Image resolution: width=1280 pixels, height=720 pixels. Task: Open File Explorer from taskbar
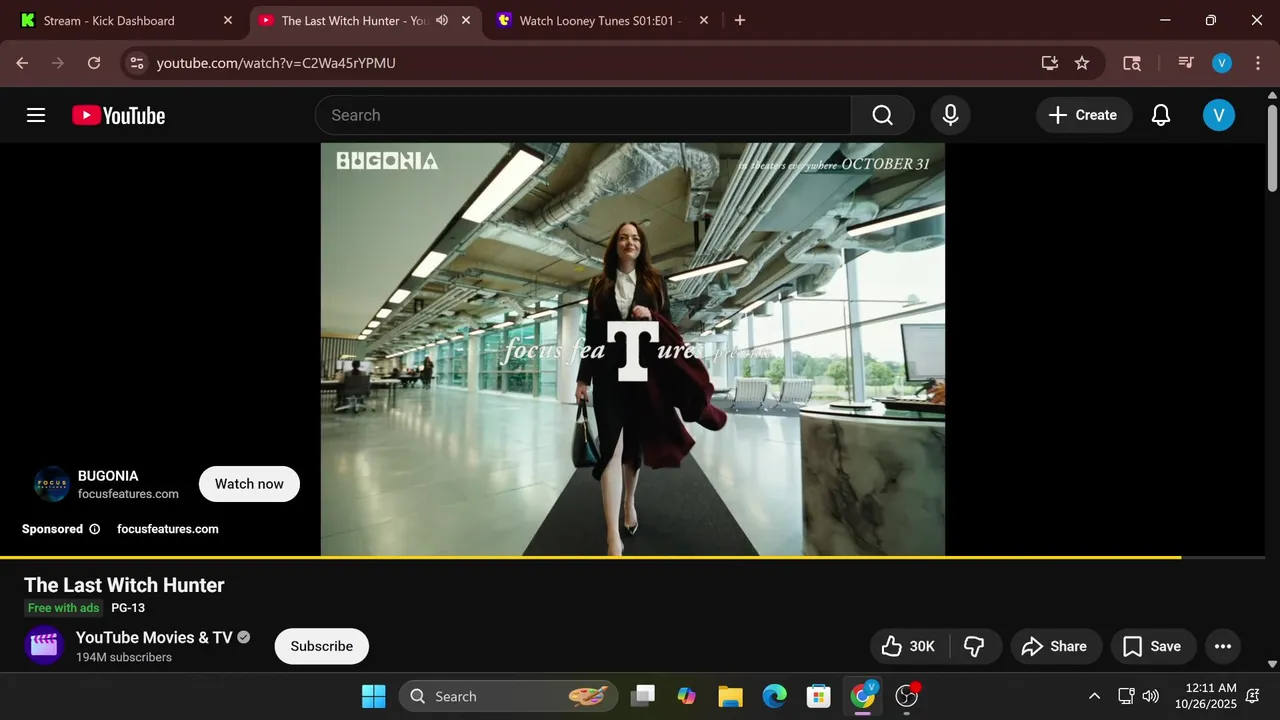click(x=730, y=696)
